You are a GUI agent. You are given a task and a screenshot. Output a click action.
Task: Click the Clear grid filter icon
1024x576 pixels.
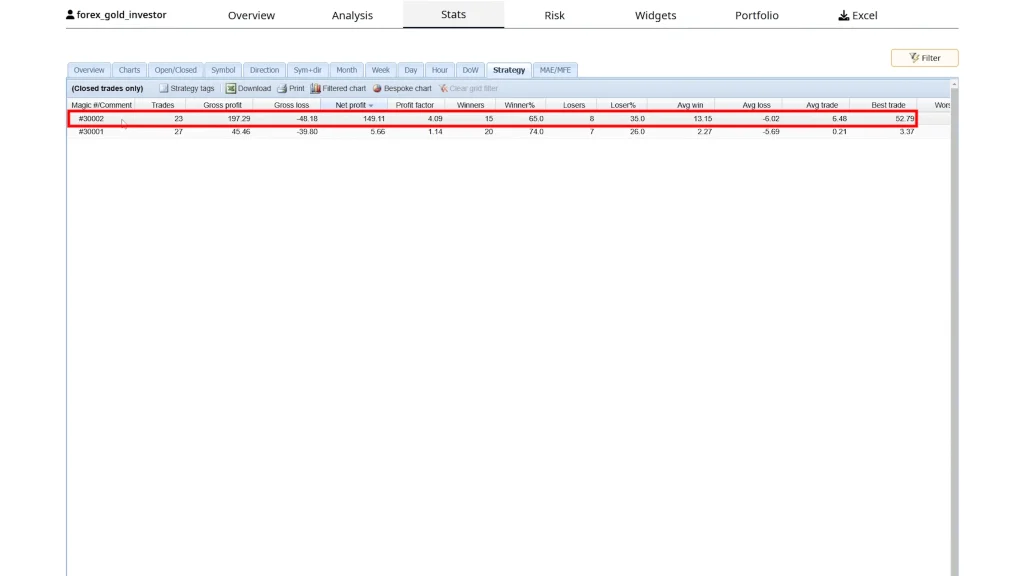[444, 88]
